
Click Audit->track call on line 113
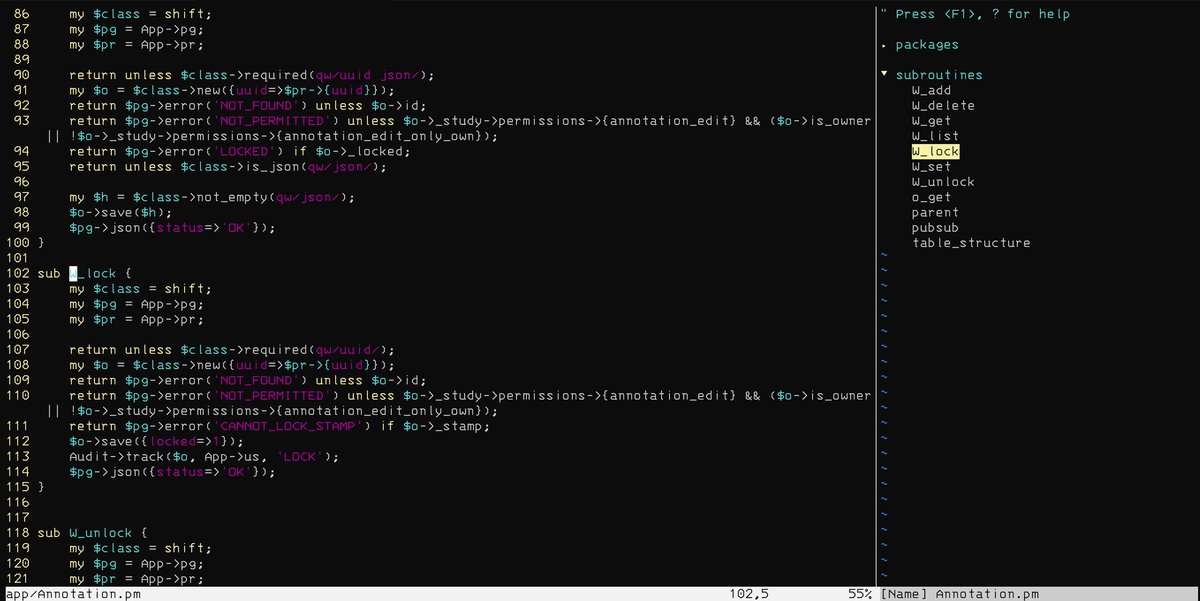click(205, 456)
